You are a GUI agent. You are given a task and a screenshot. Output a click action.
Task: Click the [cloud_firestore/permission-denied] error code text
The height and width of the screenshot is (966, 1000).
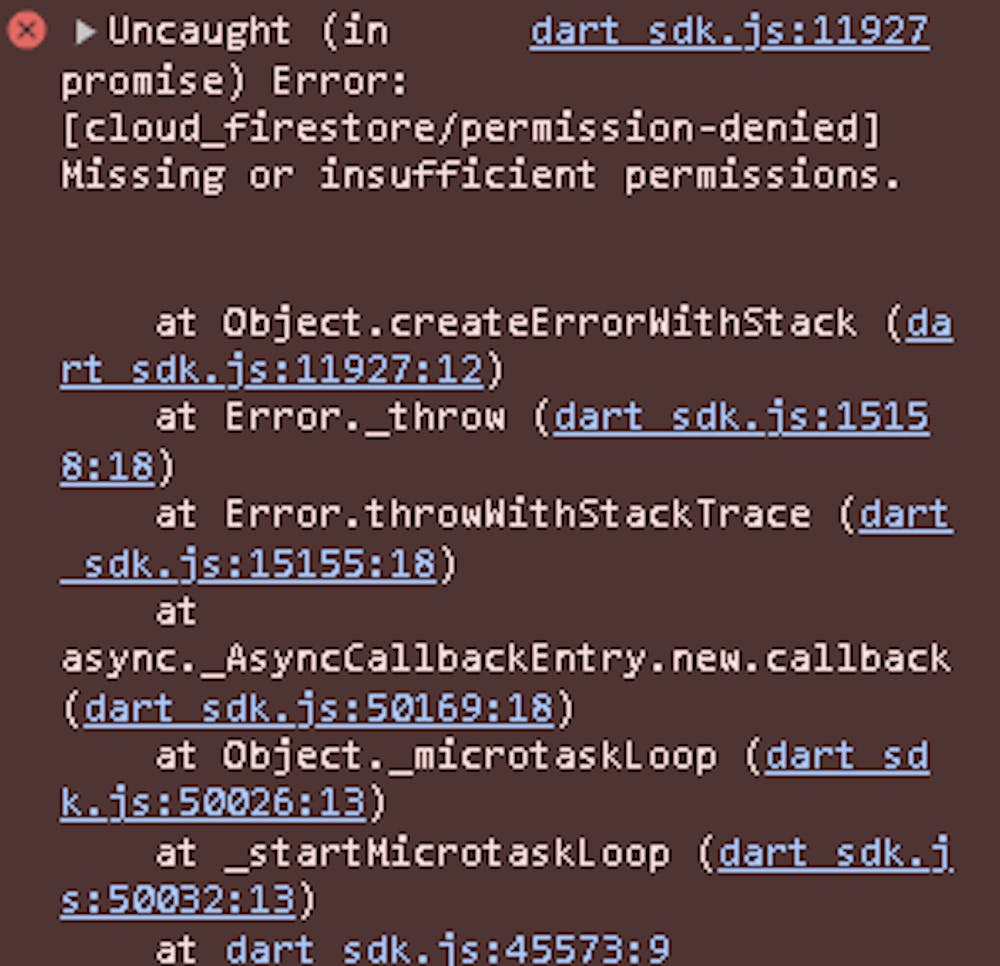(472, 128)
